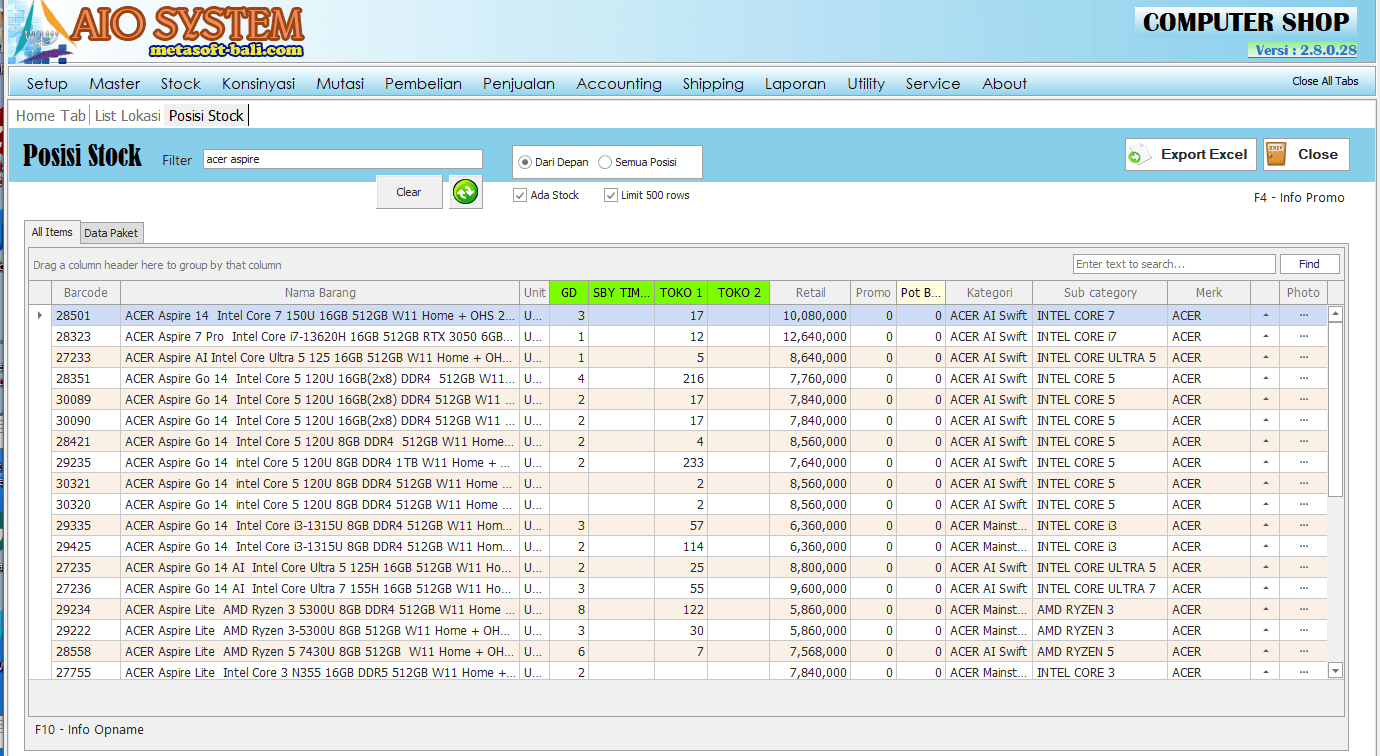Screen dimensions: 1380x756
Task: Click the Export Excel button
Action: tap(1191, 155)
